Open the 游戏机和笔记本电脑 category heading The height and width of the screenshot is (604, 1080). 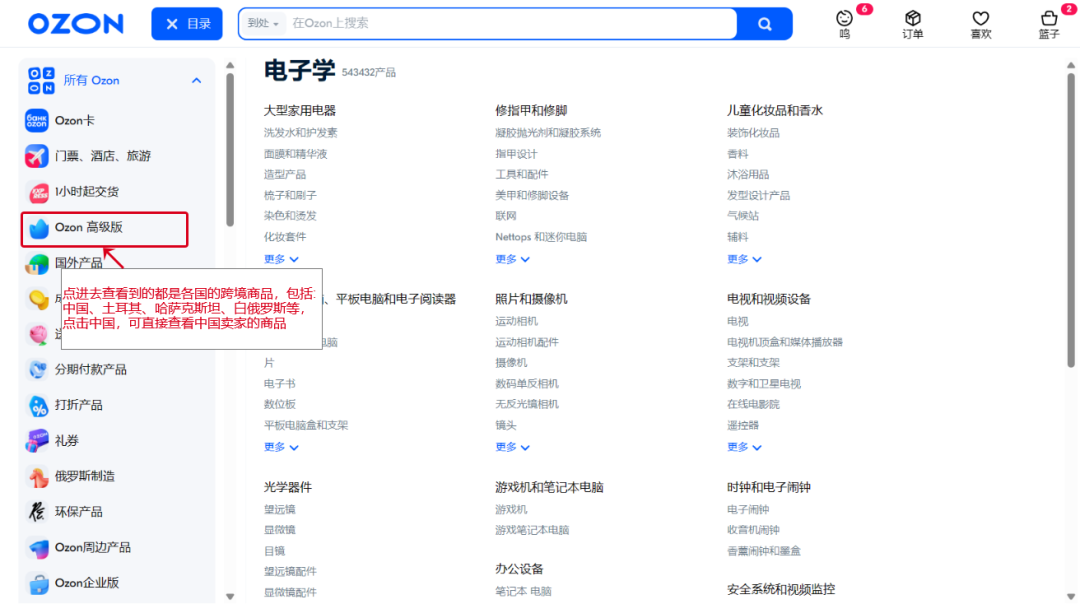point(549,488)
